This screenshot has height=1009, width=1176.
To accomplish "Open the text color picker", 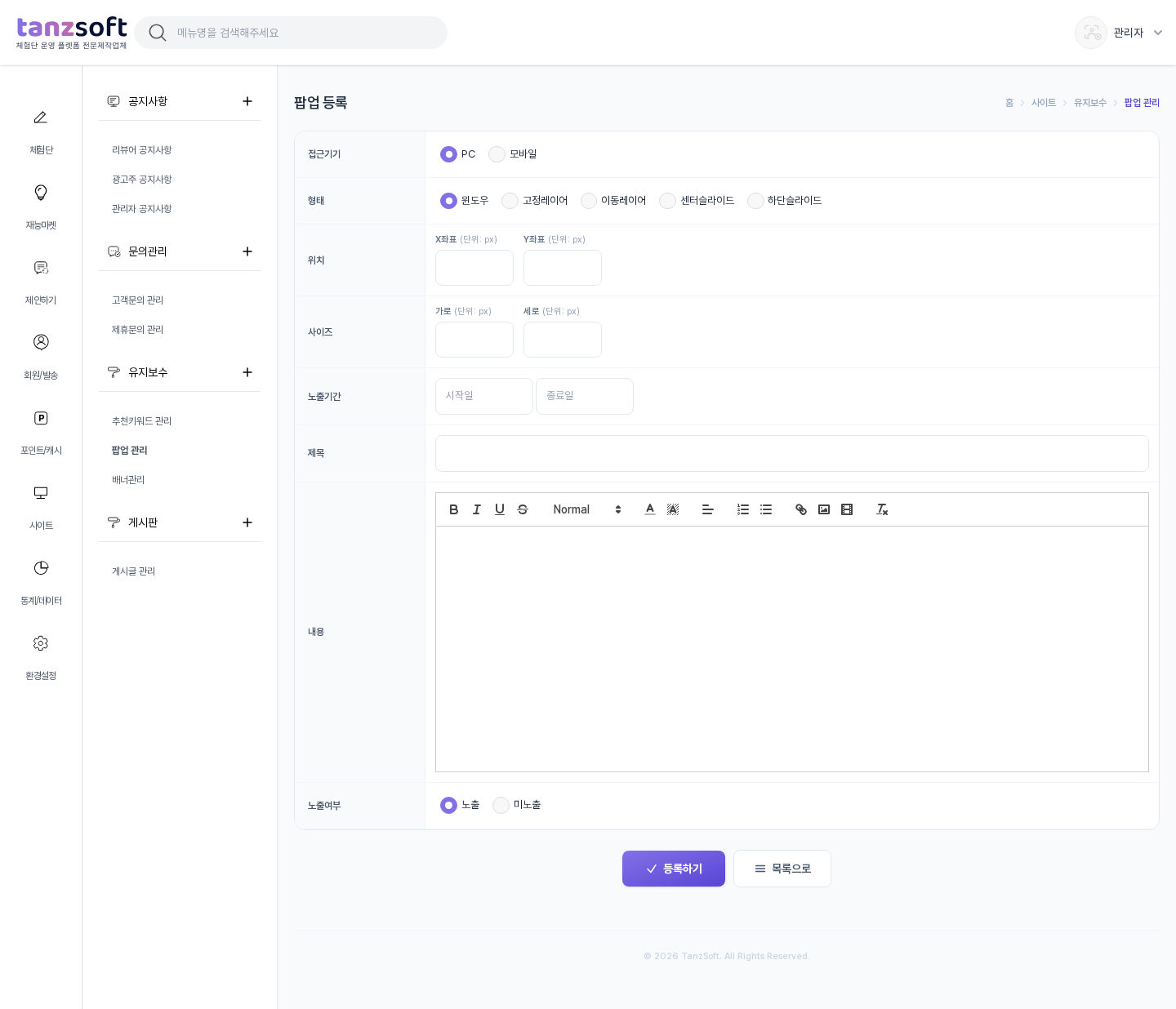I will [650, 509].
